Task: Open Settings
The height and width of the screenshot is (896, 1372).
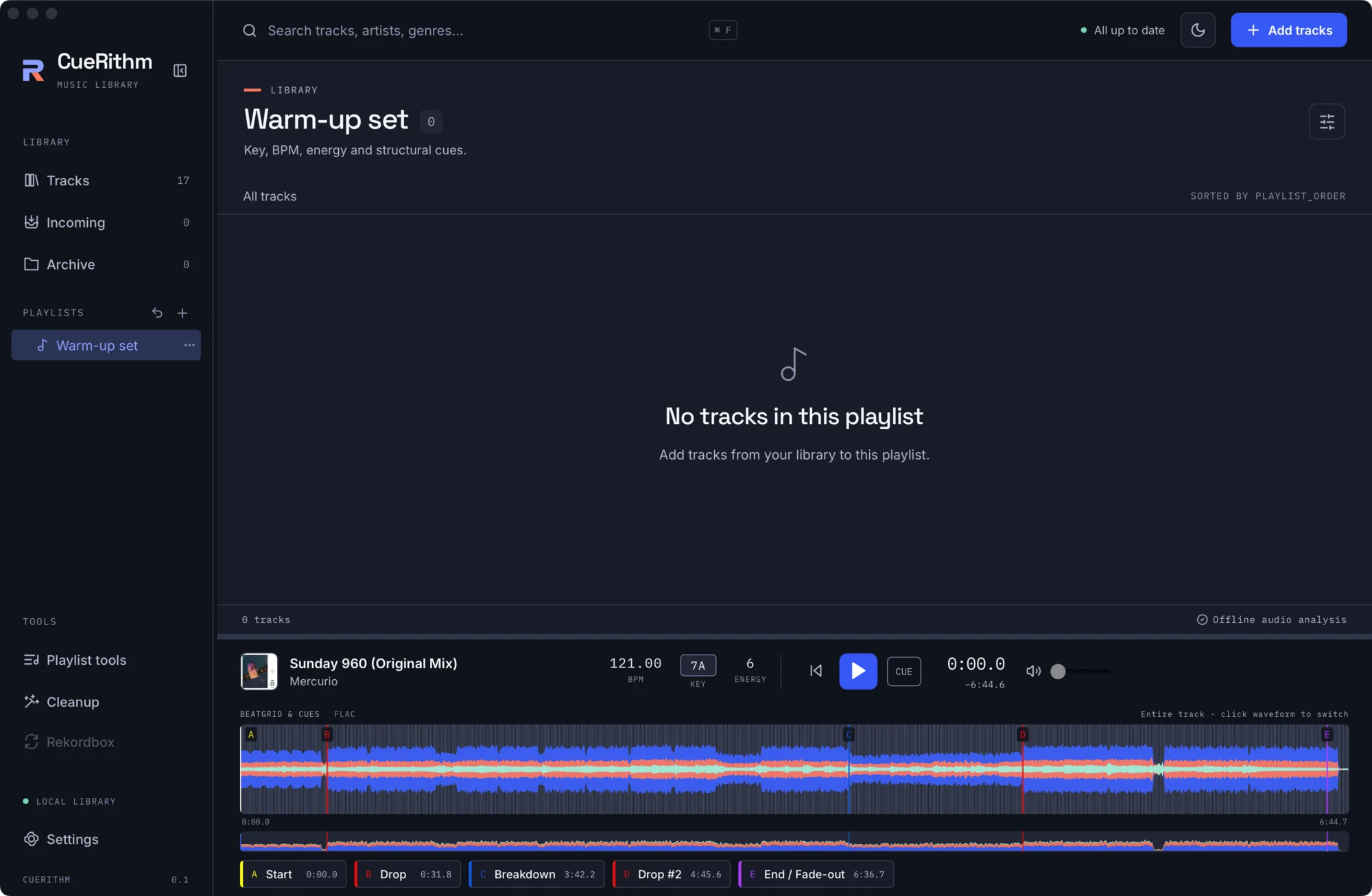Action: [x=106, y=839]
